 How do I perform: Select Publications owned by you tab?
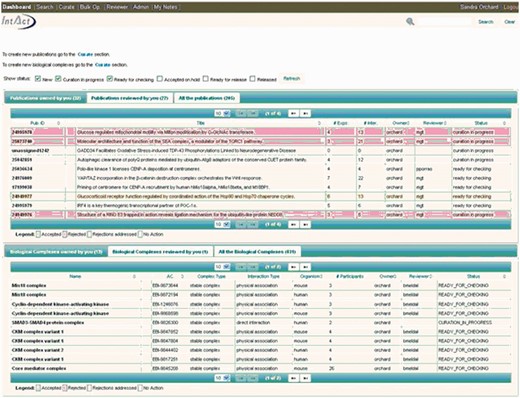(x=45, y=98)
